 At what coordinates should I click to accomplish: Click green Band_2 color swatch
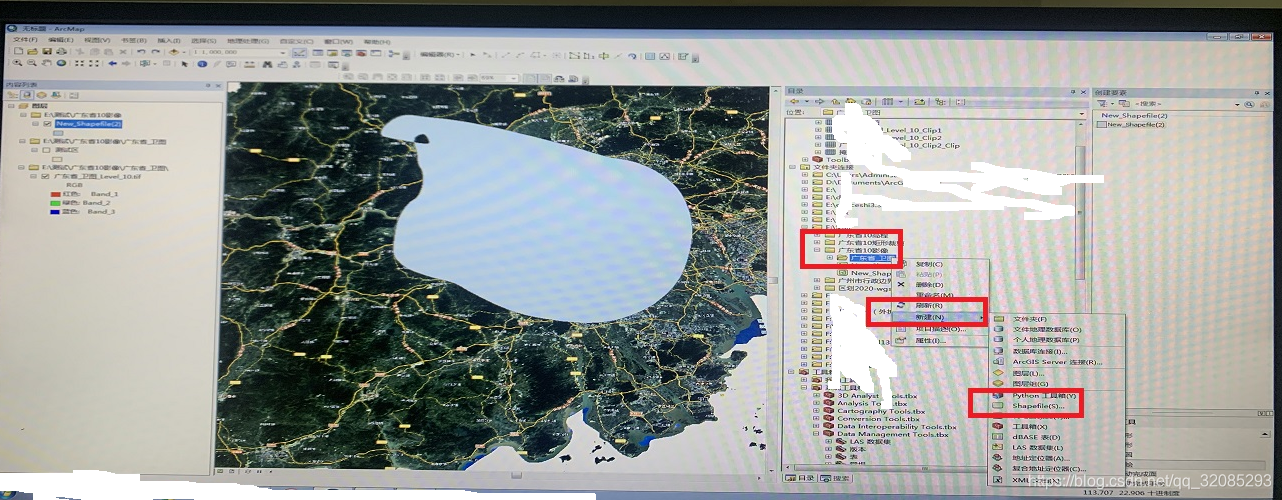55,203
